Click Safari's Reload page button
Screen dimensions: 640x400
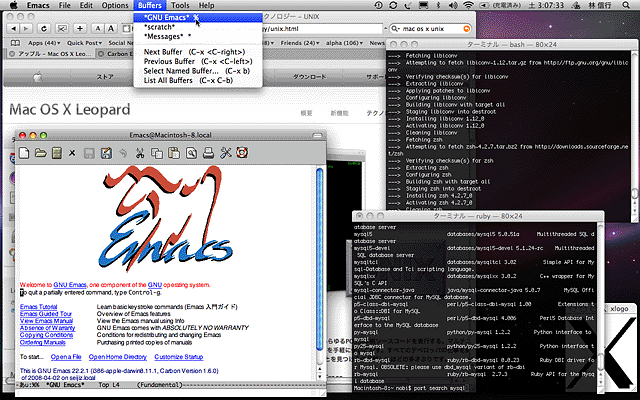44,29
